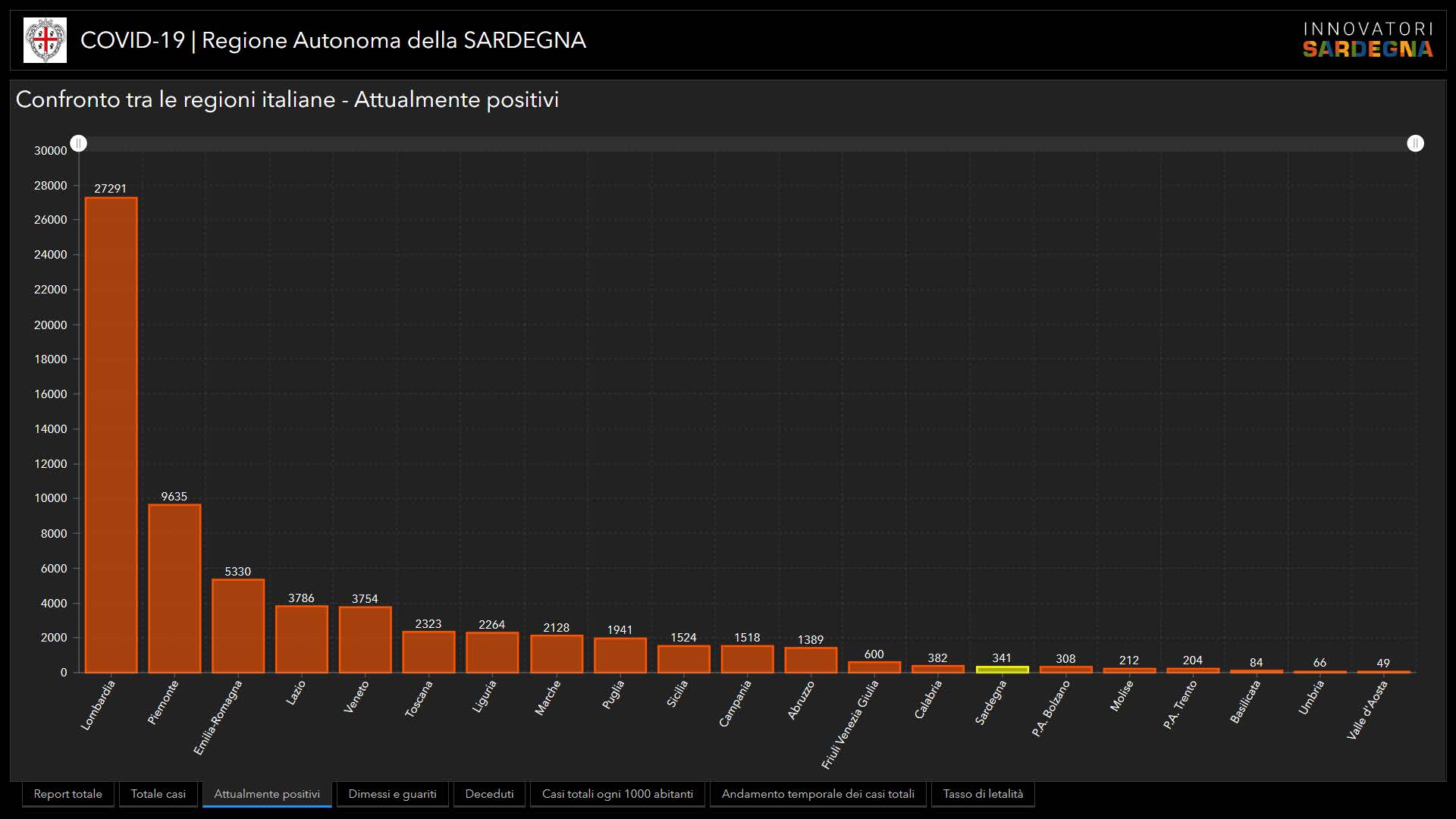Click the Lombardia bar in chart
This screenshot has height=819, width=1456.
pyautogui.click(x=111, y=435)
